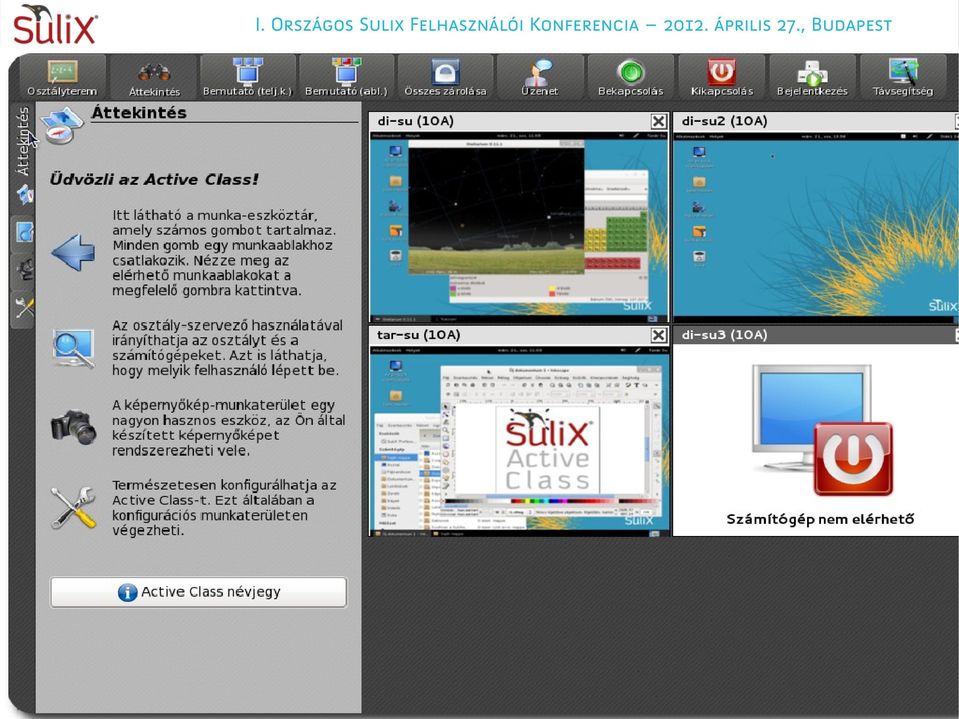Open the Távsegítség remote help tool
The width and height of the screenshot is (959, 719).
coord(903,78)
